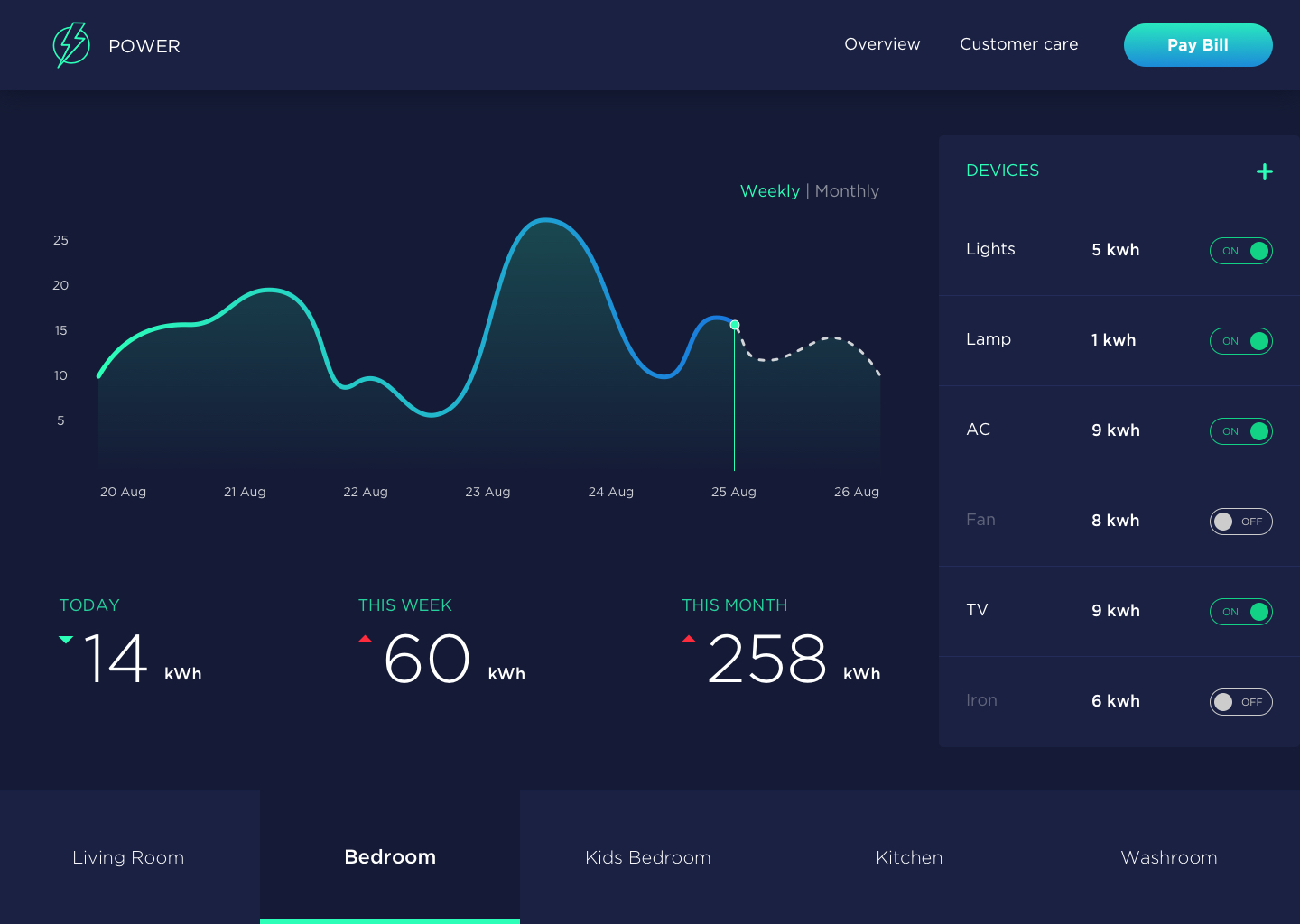Screen dimensions: 1300x924
Task: Select the Bedroom tab
Action: (390, 857)
